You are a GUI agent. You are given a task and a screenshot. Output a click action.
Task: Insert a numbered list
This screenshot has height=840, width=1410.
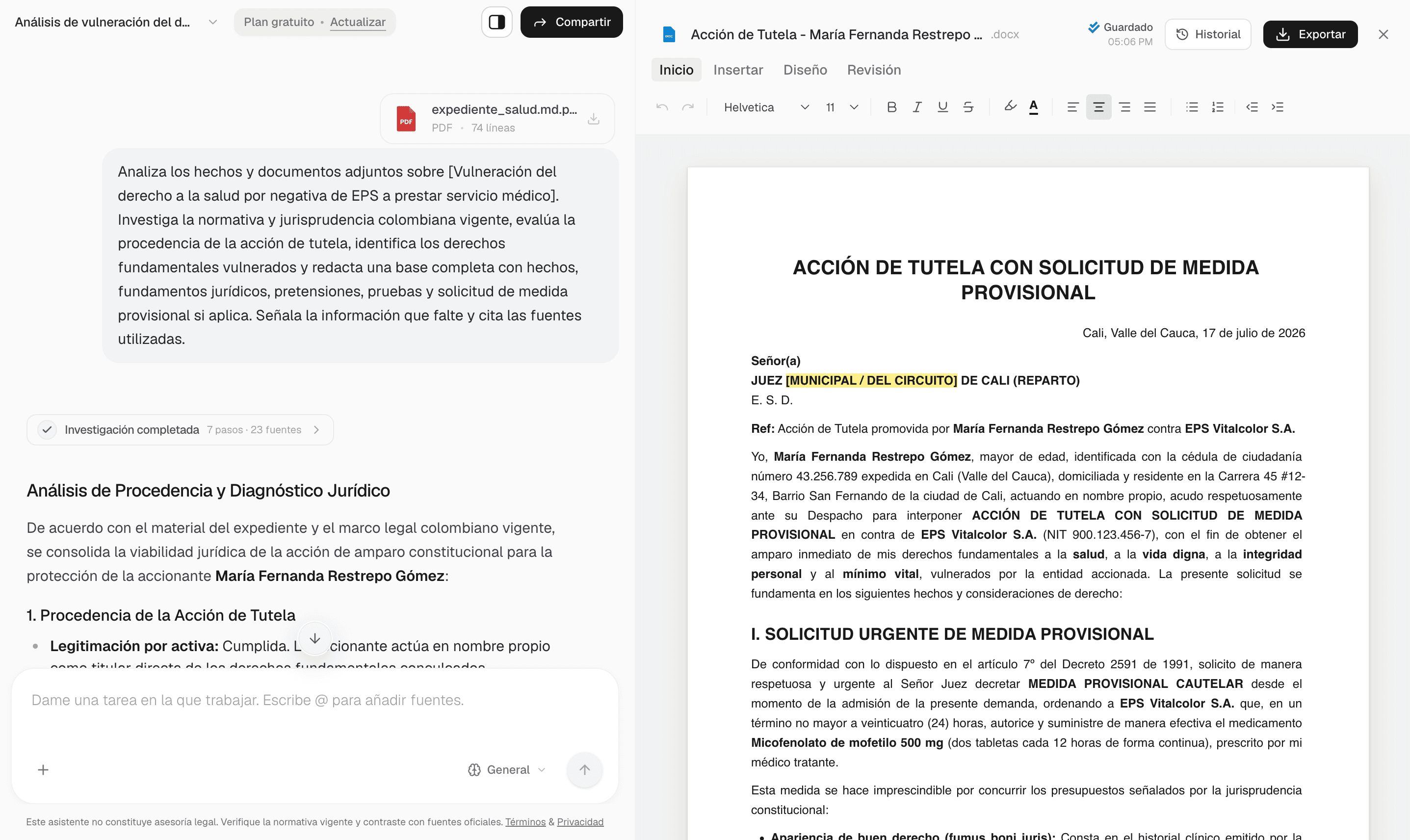coord(1218,107)
